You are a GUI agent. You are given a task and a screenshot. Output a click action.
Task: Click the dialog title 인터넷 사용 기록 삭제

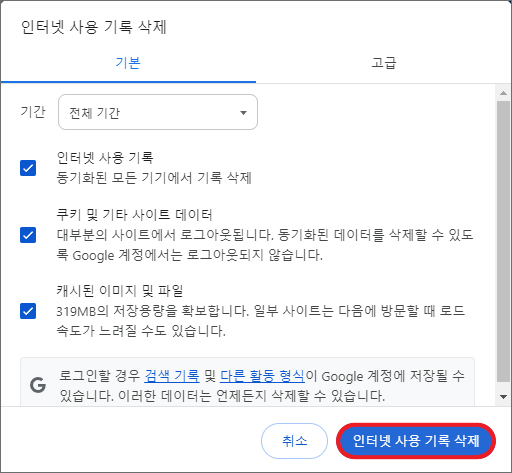[x=94, y=27]
